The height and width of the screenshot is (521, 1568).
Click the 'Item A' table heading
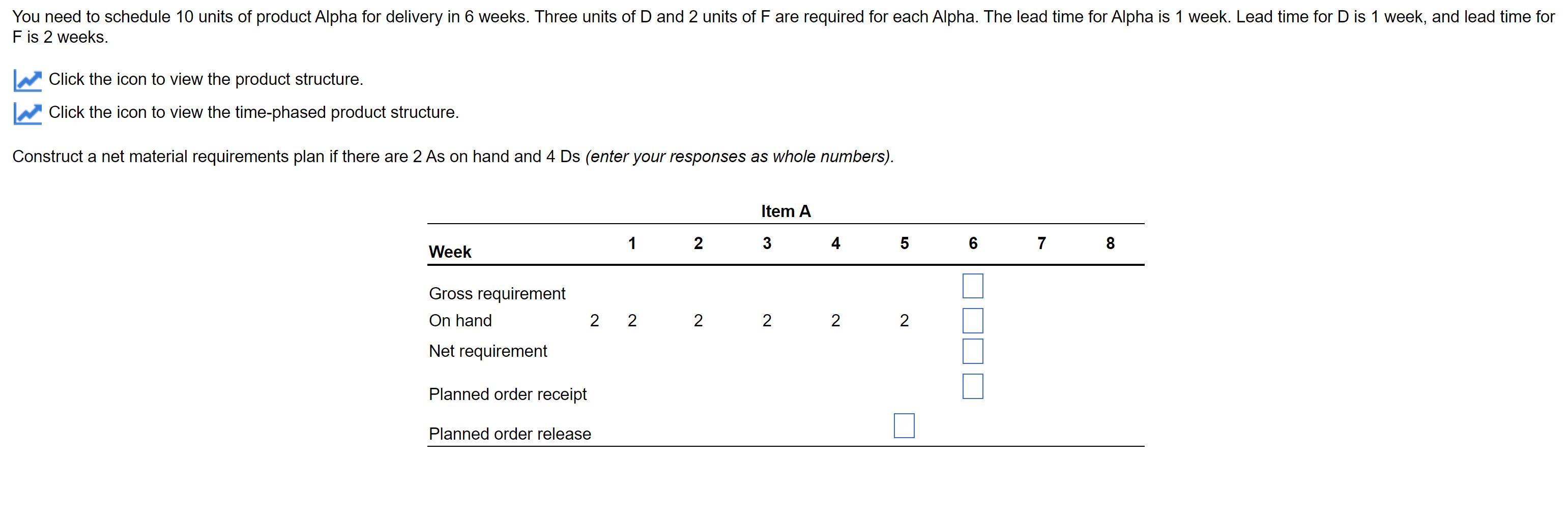(785, 211)
